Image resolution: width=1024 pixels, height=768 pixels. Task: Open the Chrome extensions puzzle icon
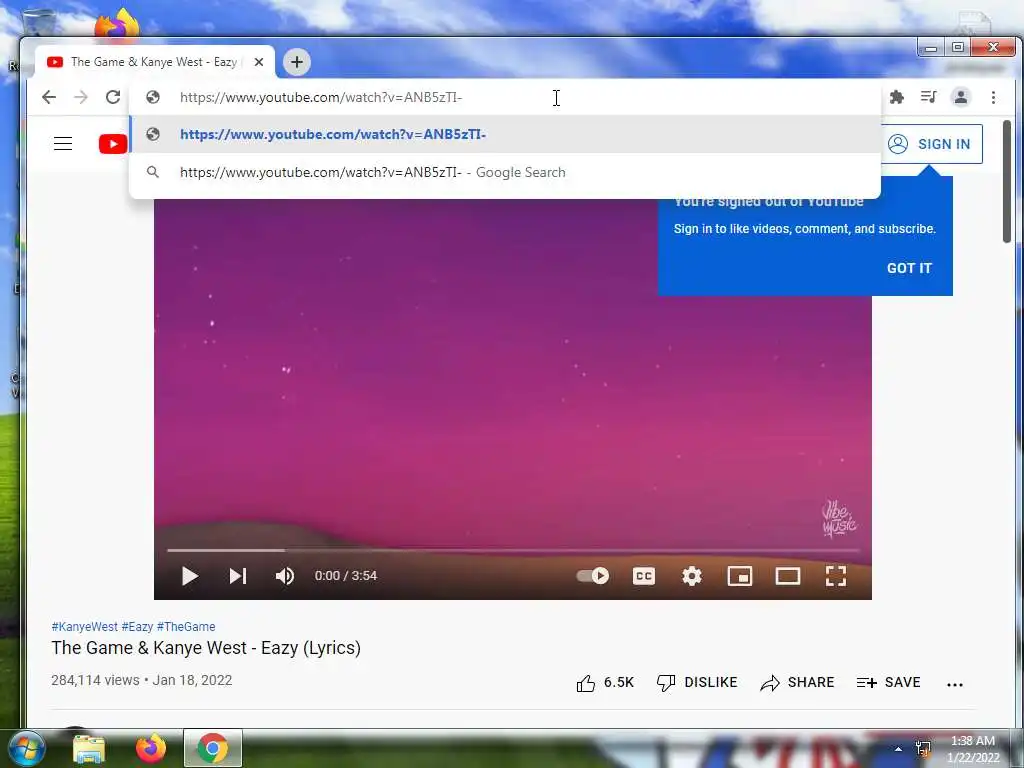pyautogui.click(x=897, y=97)
